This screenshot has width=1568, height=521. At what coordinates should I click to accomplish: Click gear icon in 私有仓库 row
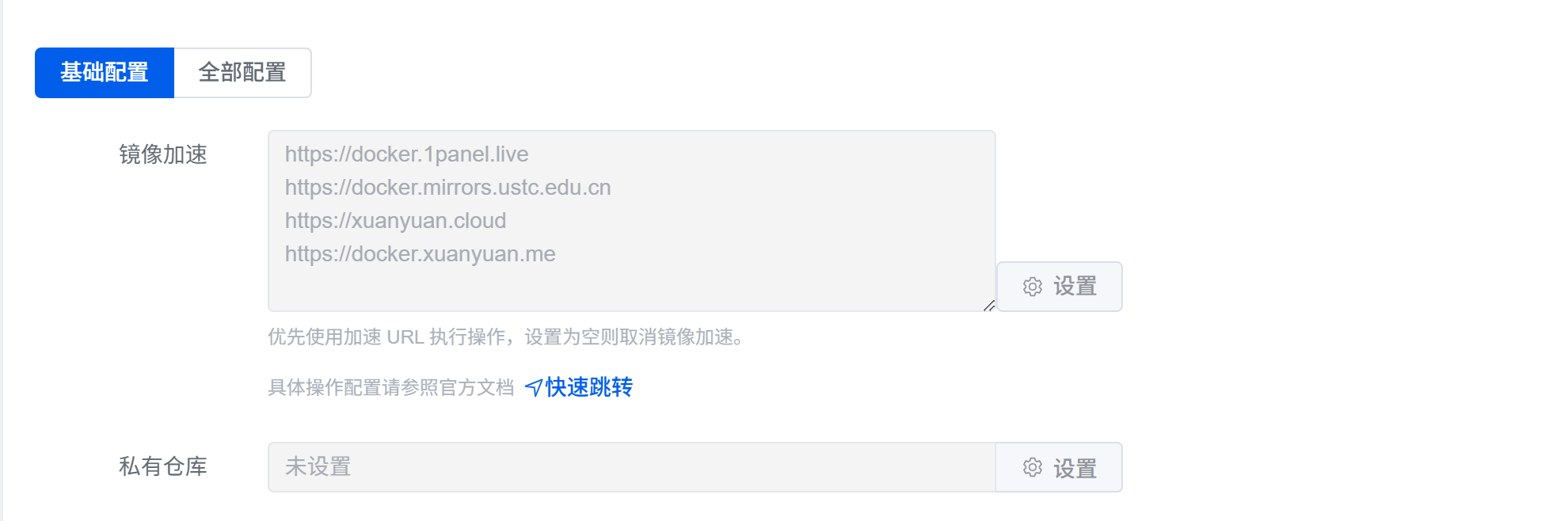[1032, 467]
